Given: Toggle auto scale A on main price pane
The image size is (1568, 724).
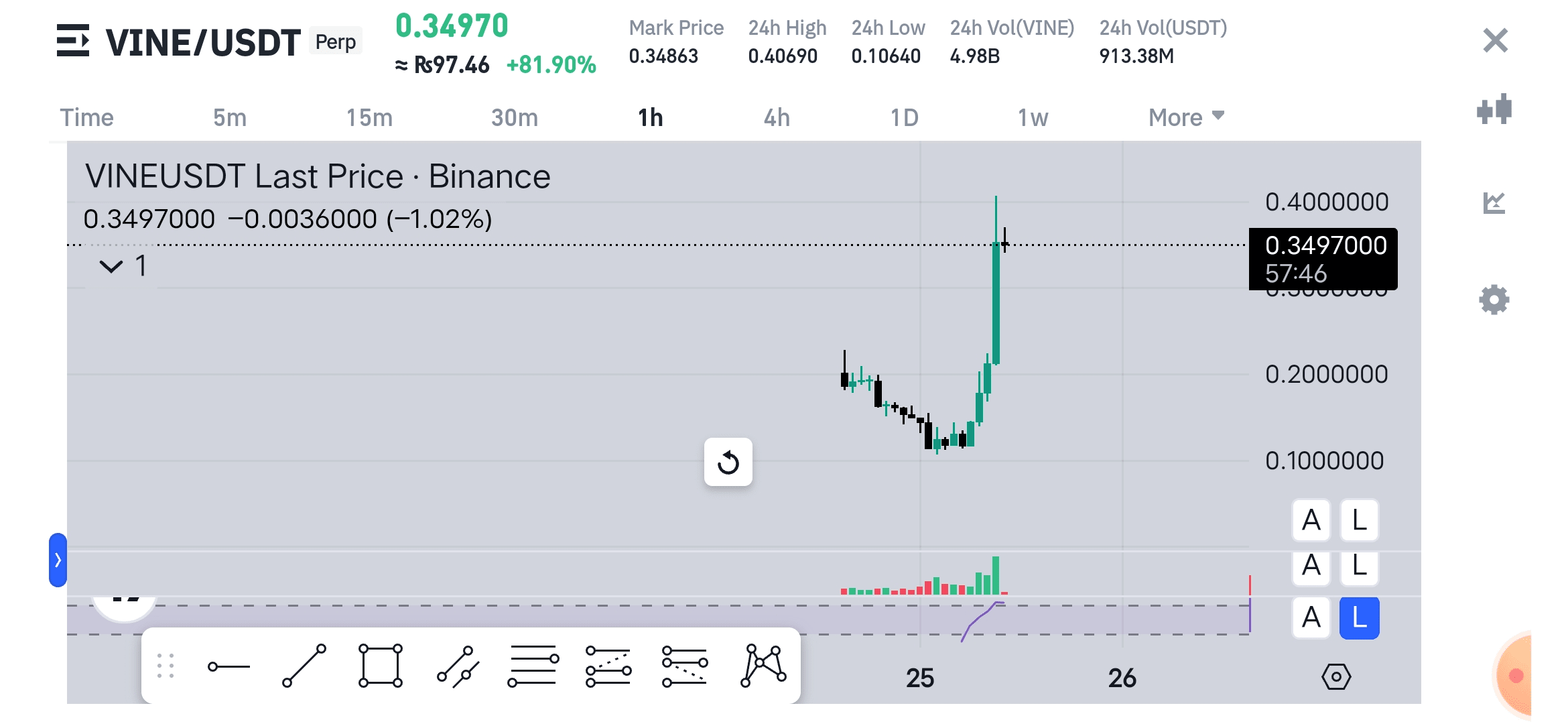Looking at the screenshot, I should tap(1311, 520).
